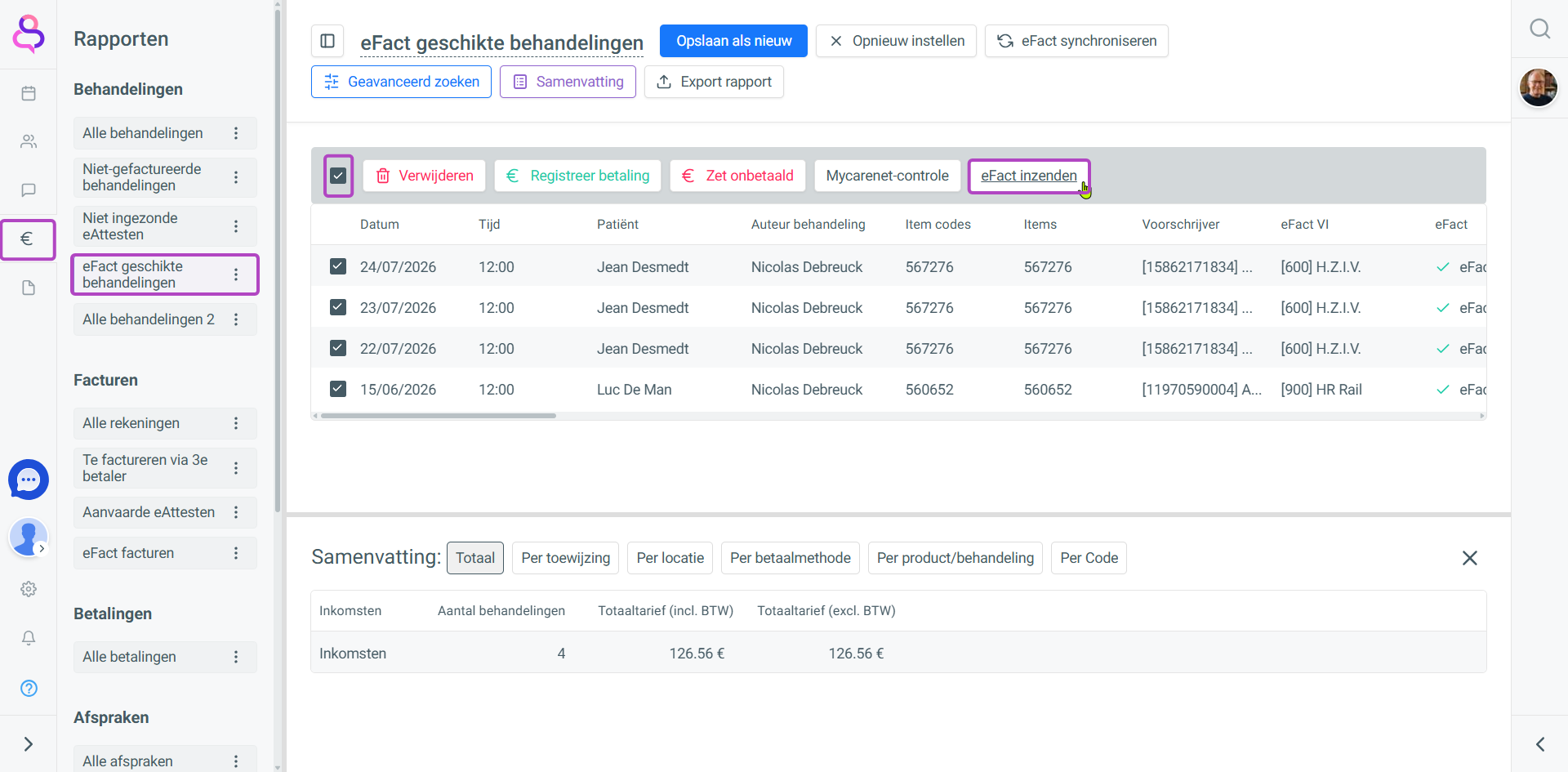The height and width of the screenshot is (772, 1568).
Task: Toggle the sidebar panel layout icon
Action: click(x=327, y=41)
